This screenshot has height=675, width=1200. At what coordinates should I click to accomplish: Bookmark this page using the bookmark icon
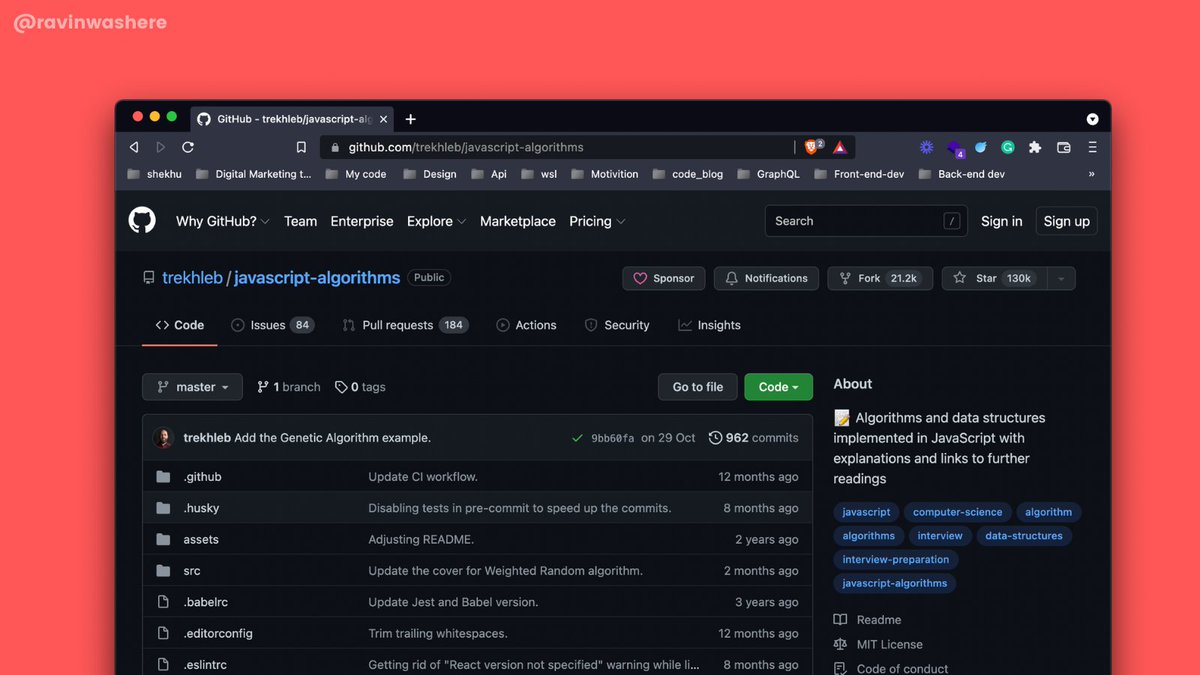pyautogui.click(x=301, y=147)
